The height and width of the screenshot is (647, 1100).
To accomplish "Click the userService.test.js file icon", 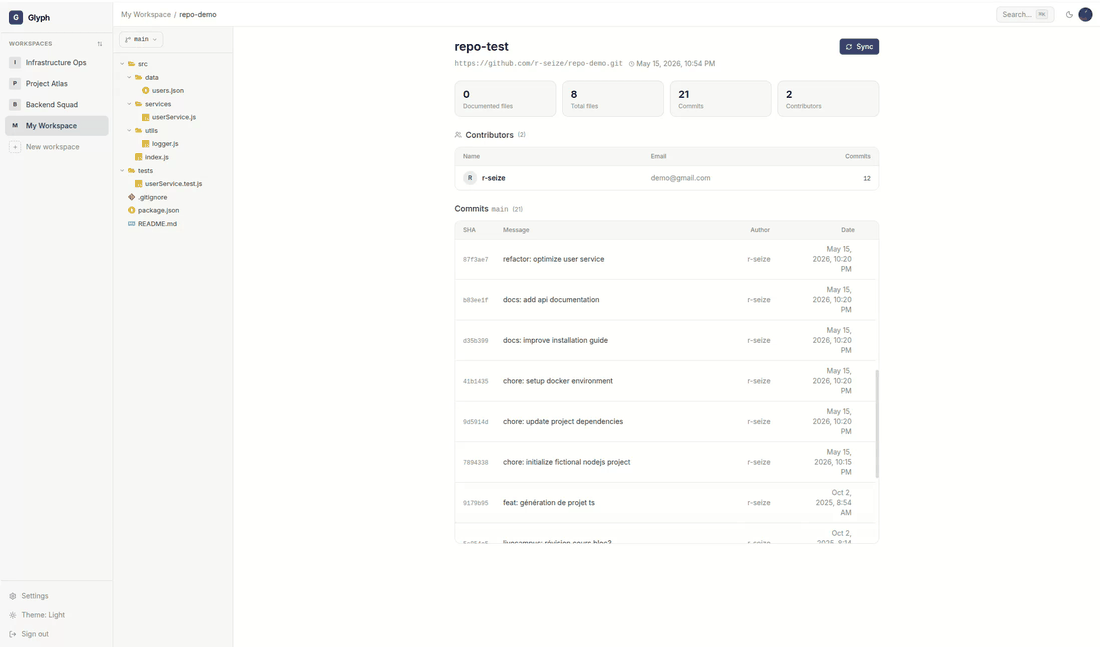I will click(x=138, y=184).
